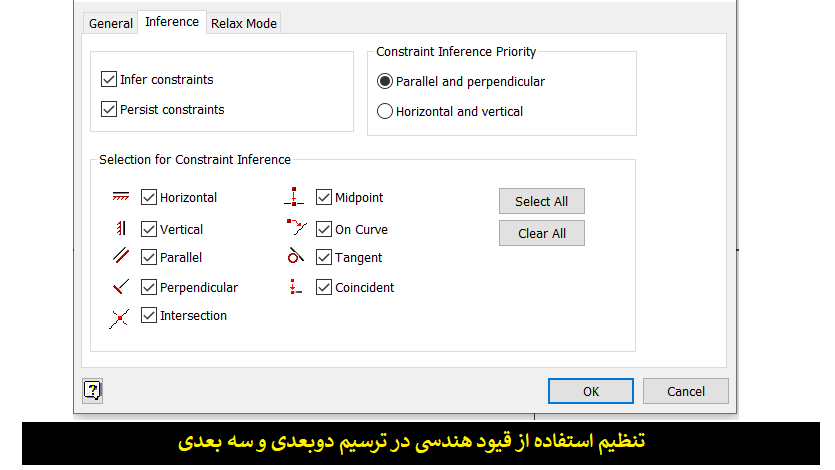
Task: Switch to the General tab
Action: point(111,23)
